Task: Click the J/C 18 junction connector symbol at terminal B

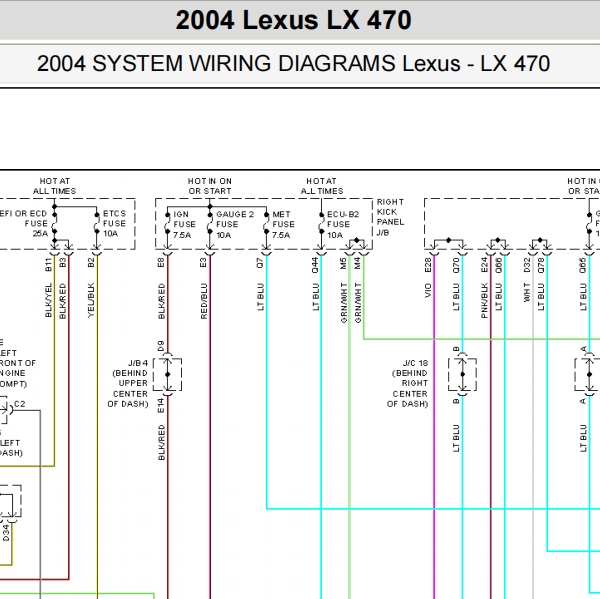Action: click(463, 374)
